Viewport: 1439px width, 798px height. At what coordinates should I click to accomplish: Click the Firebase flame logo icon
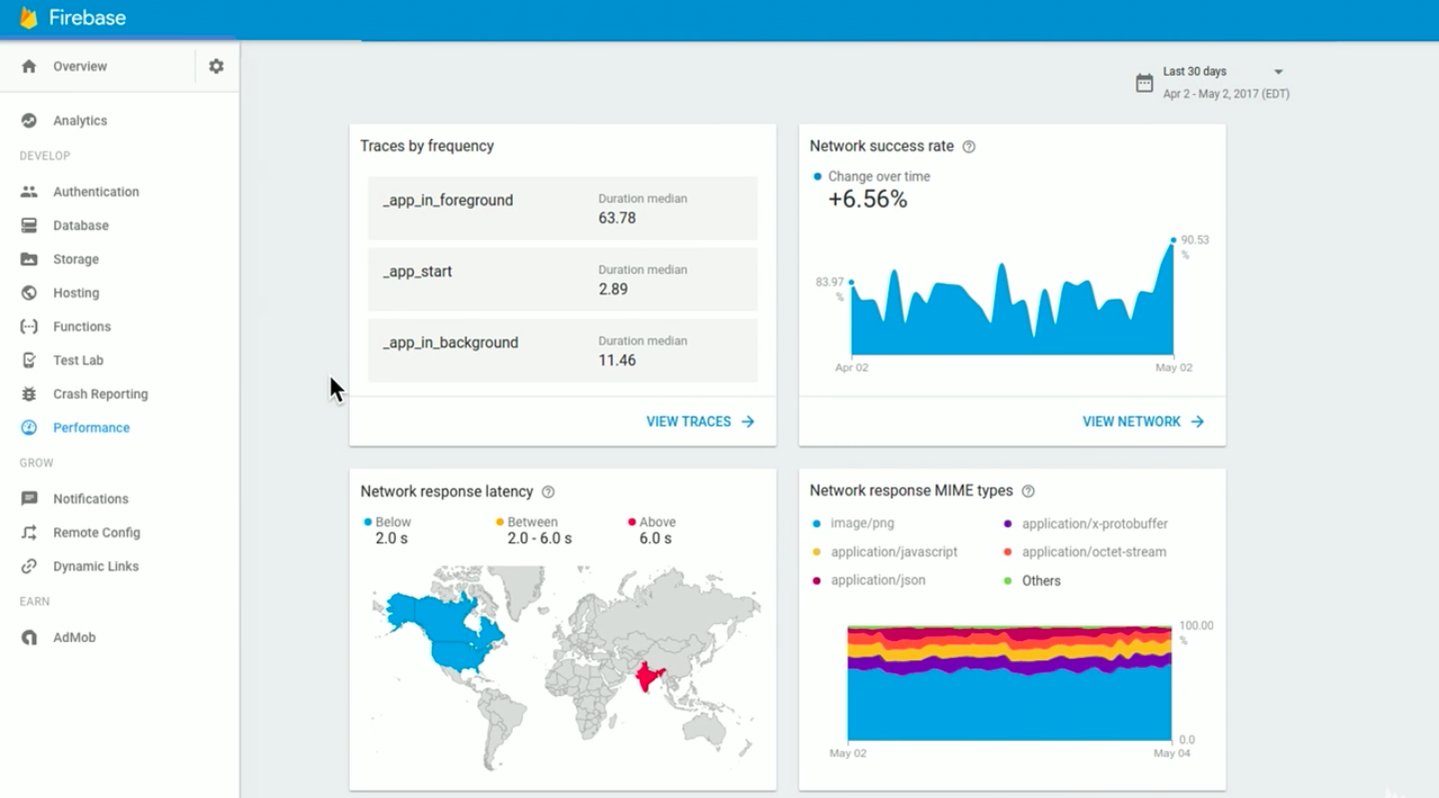pos(28,18)
